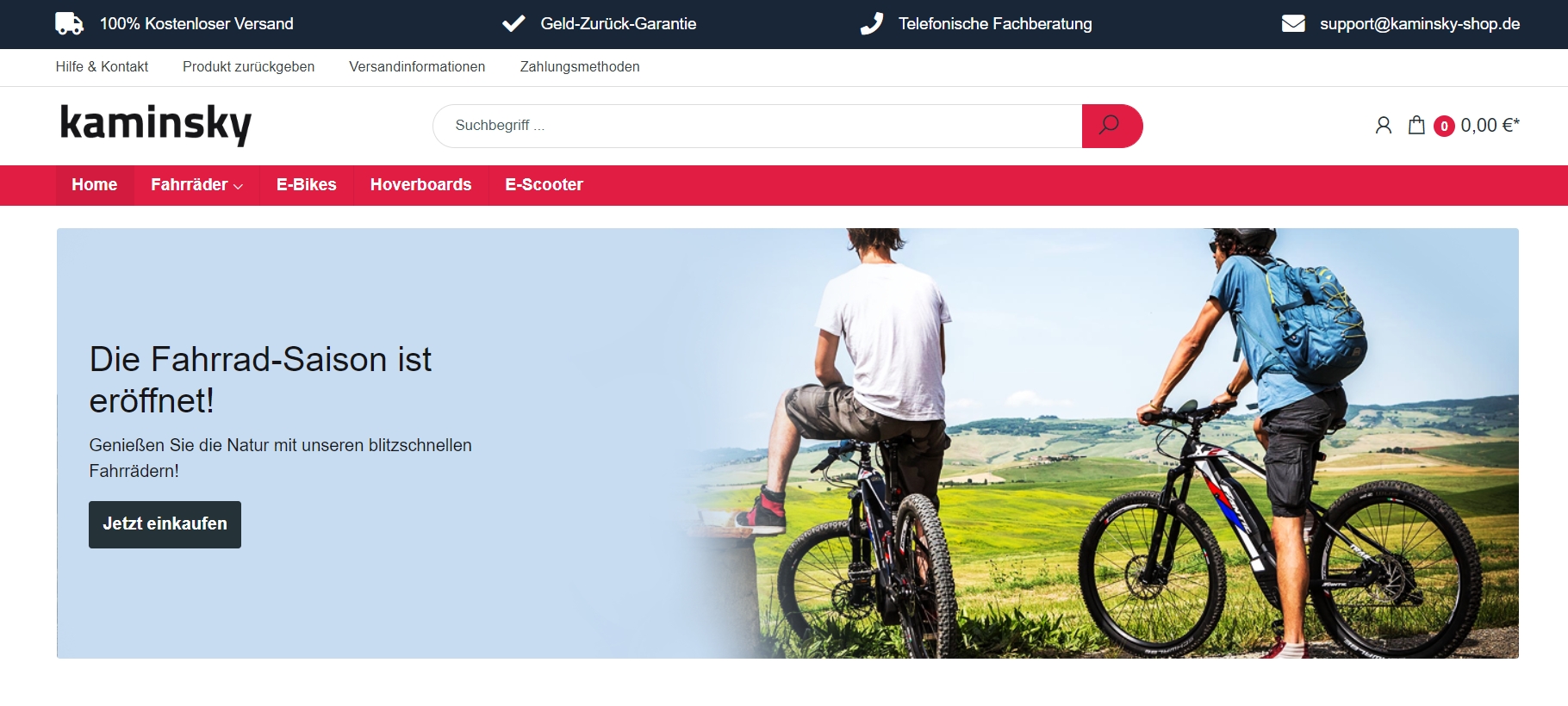Open the Versandinformationen link
Screen dimensions: 1568x706
tap(417, 67)
